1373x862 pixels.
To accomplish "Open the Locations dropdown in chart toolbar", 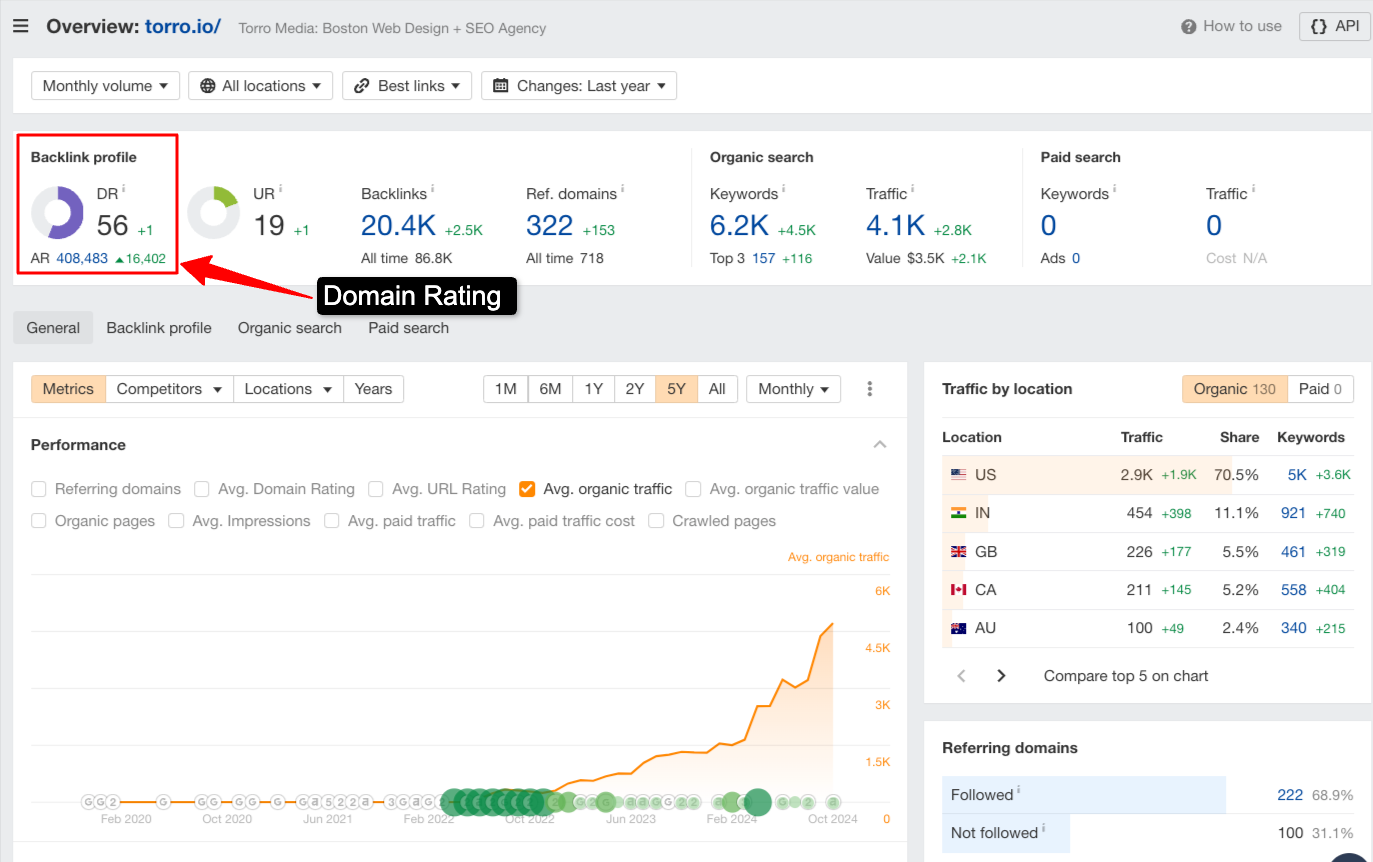I will click(288, 389).
